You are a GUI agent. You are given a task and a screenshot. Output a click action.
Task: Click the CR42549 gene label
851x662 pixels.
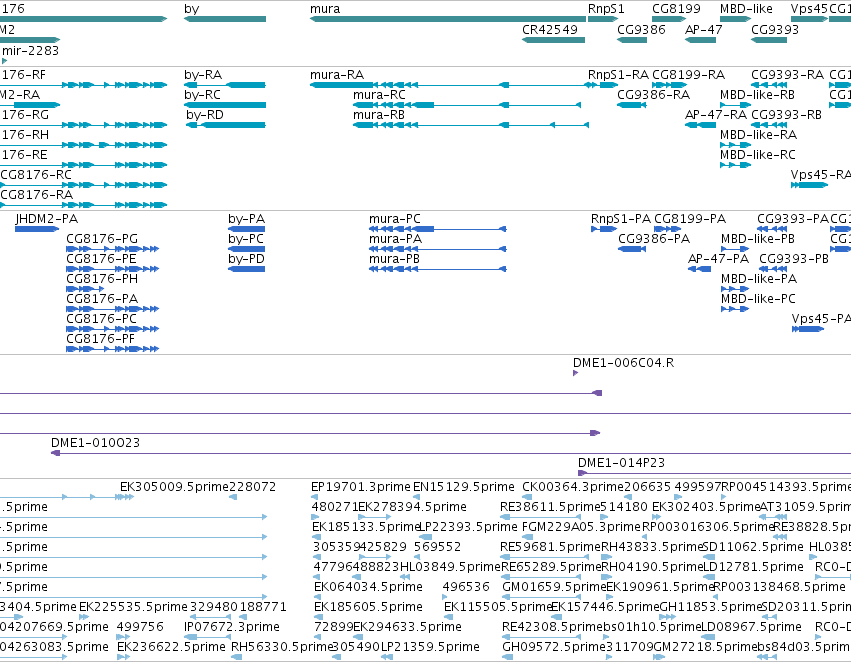pos(550,30)
